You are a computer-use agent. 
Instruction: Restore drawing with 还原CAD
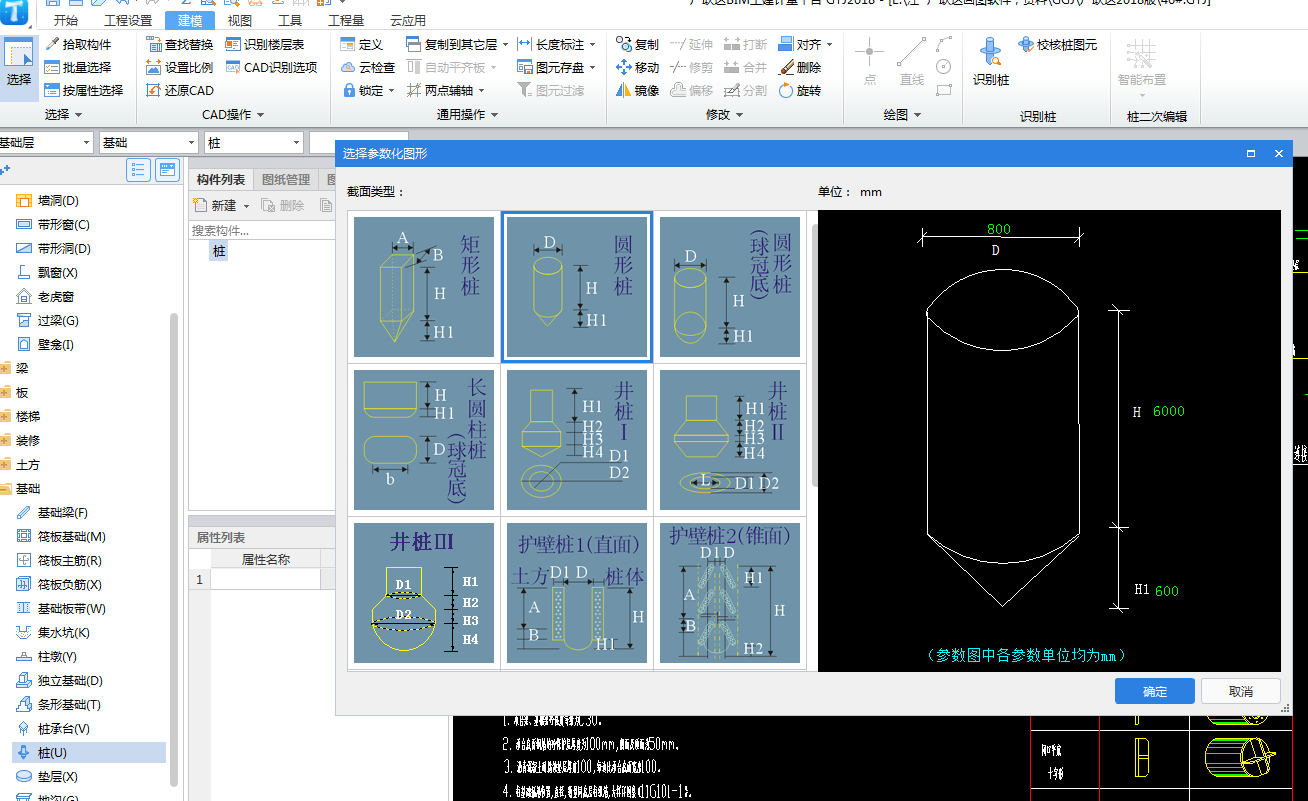pos(179,90)
